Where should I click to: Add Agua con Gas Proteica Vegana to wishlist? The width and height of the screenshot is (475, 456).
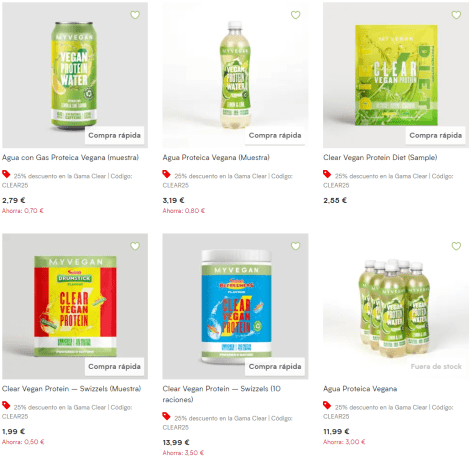coord(135,15)
